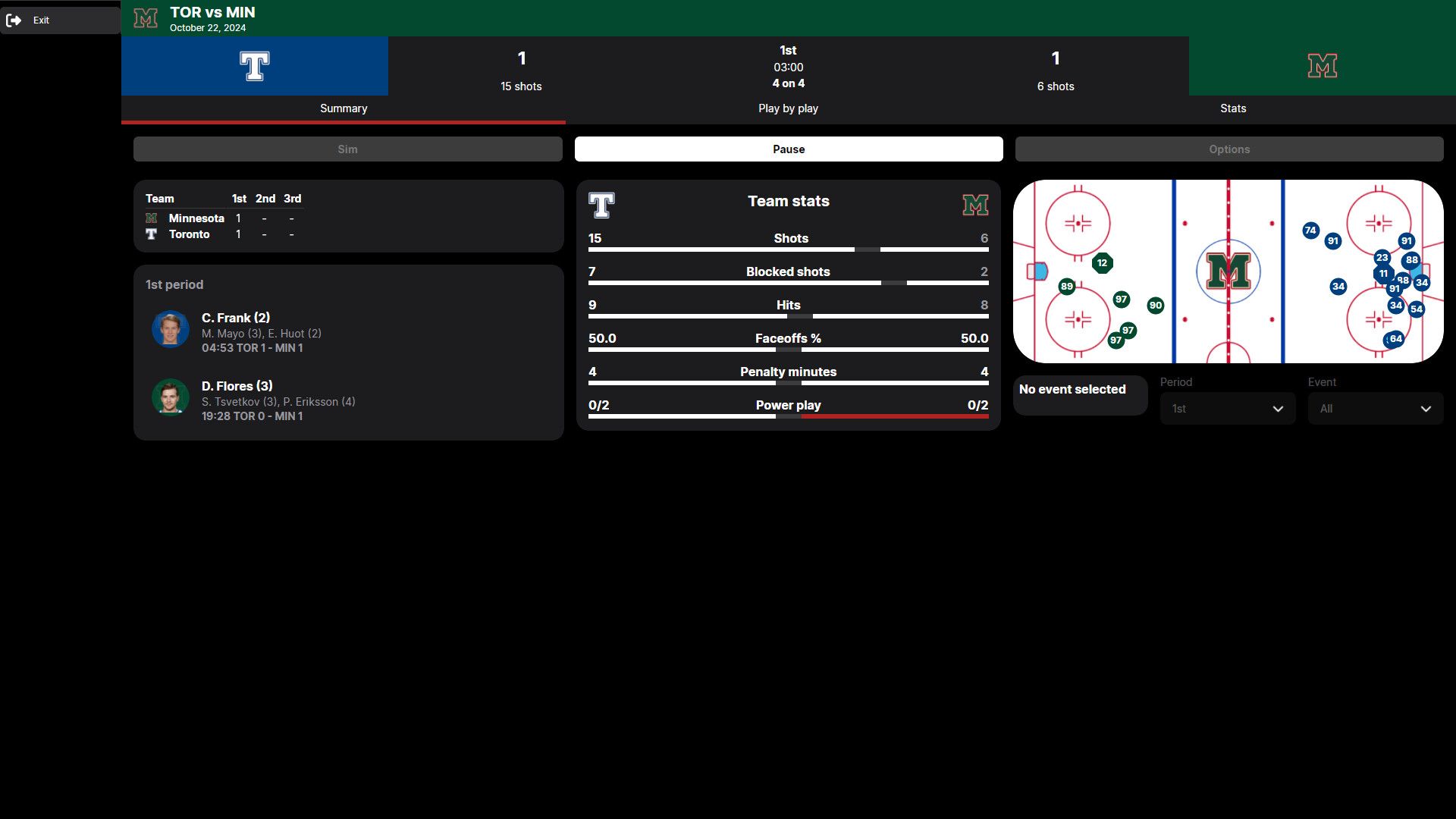Click the Minnesota M logo in the top banner
1456x819 pixels.
[146, 18]
